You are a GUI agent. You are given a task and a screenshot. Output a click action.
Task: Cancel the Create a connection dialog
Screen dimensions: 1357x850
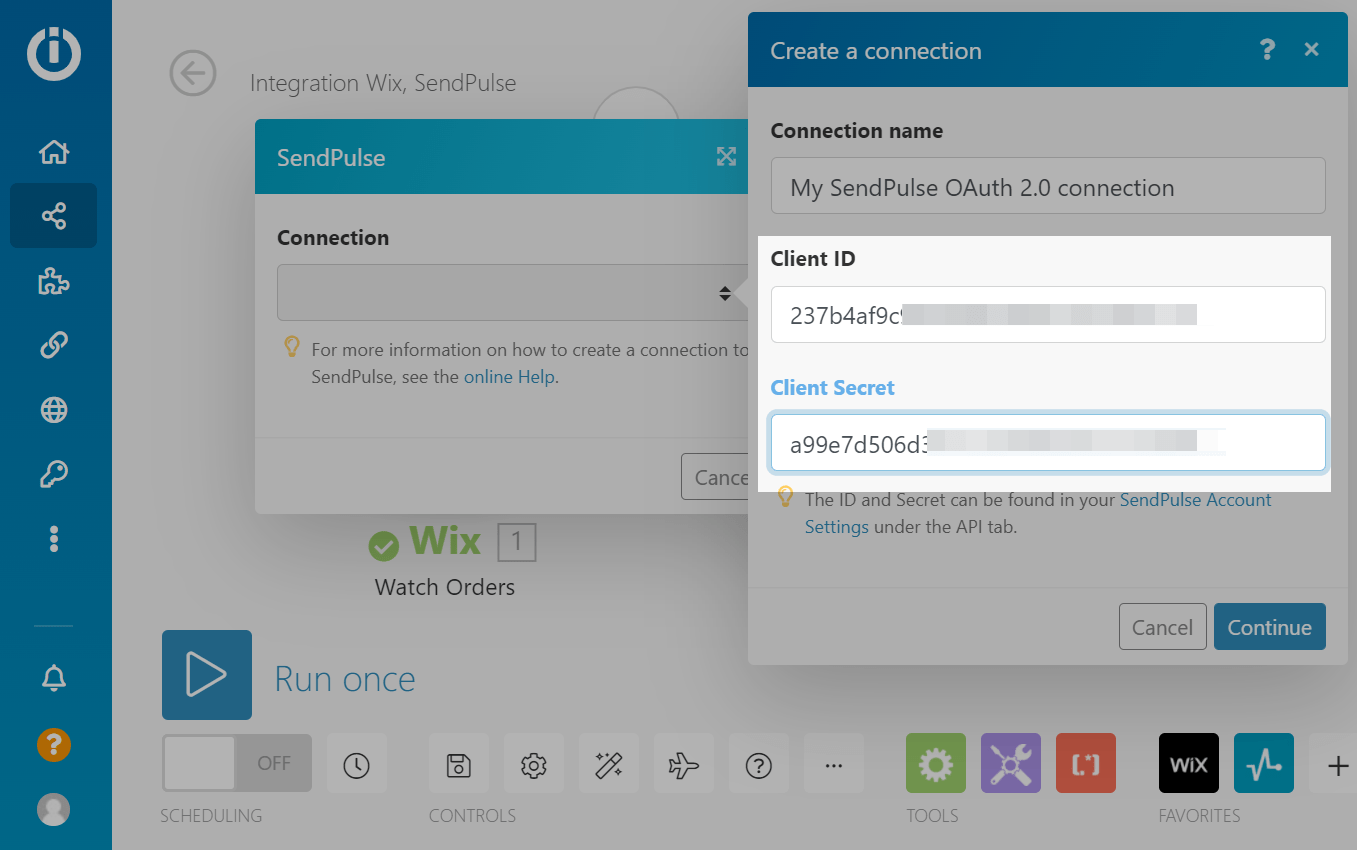tap(1162, 627)
